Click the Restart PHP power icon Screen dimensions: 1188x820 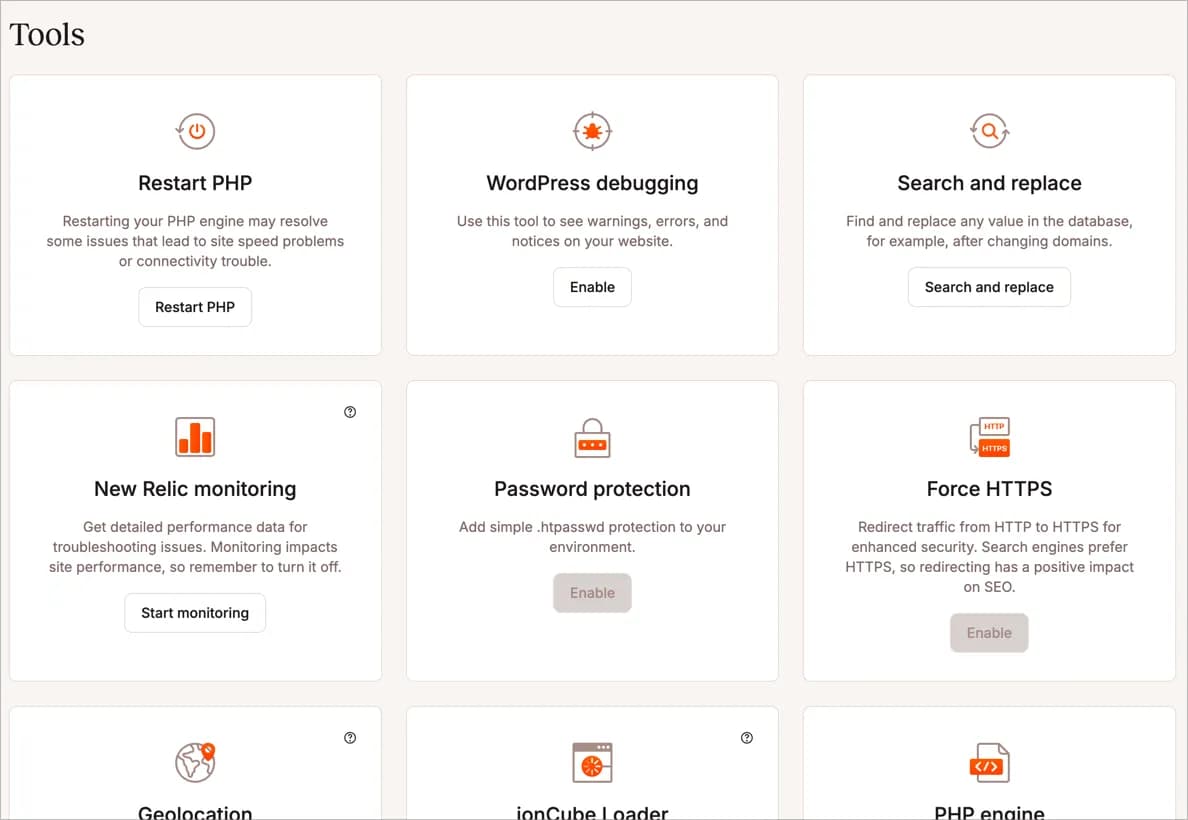(195, 131)
